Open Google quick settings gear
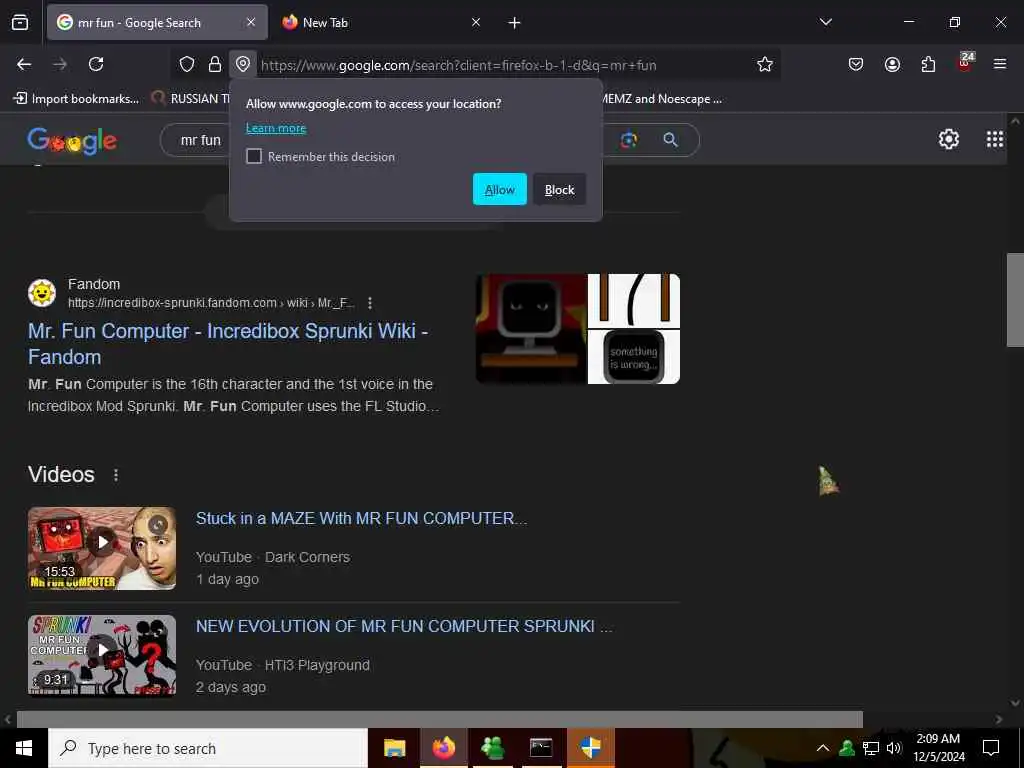The image size is (1024, 768). 948,139
